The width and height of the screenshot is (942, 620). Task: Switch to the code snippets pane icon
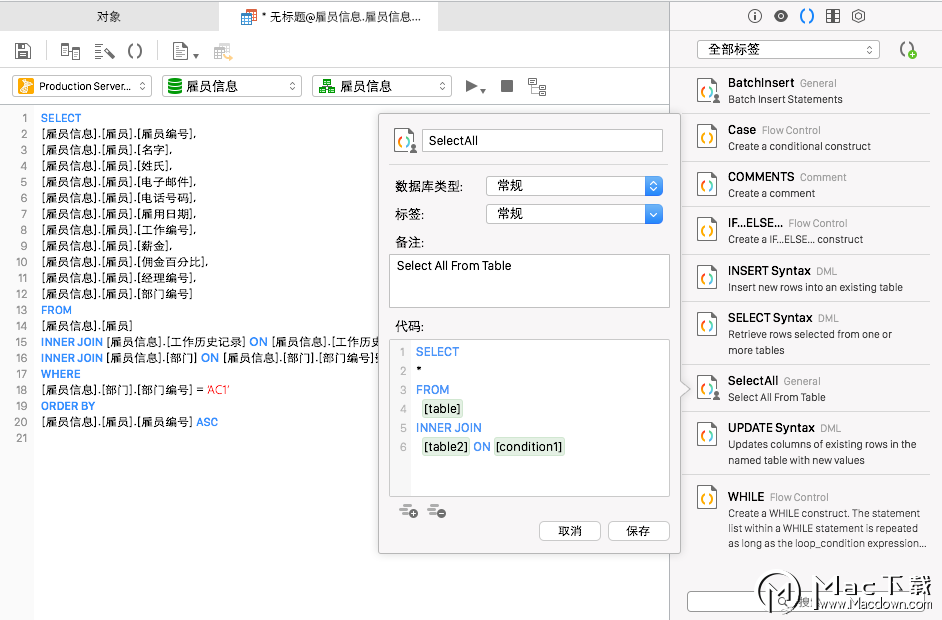coord(807,16)
